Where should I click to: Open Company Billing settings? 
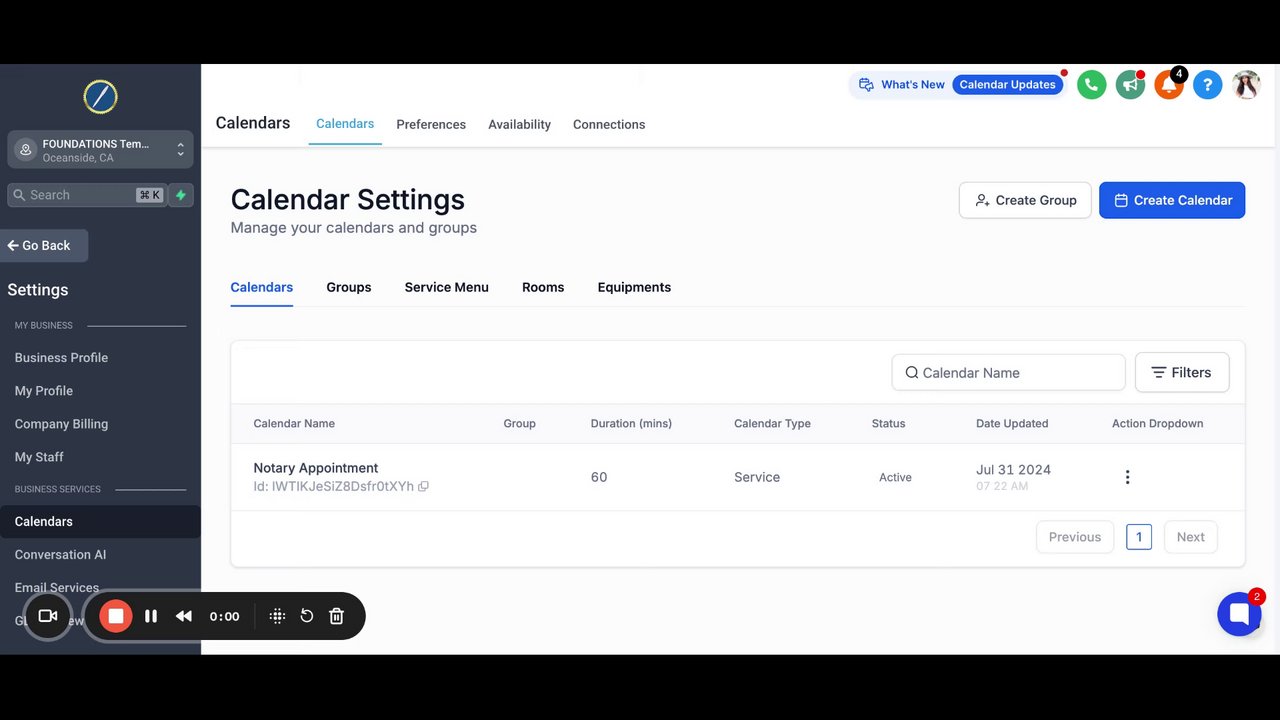coord(61,423)
